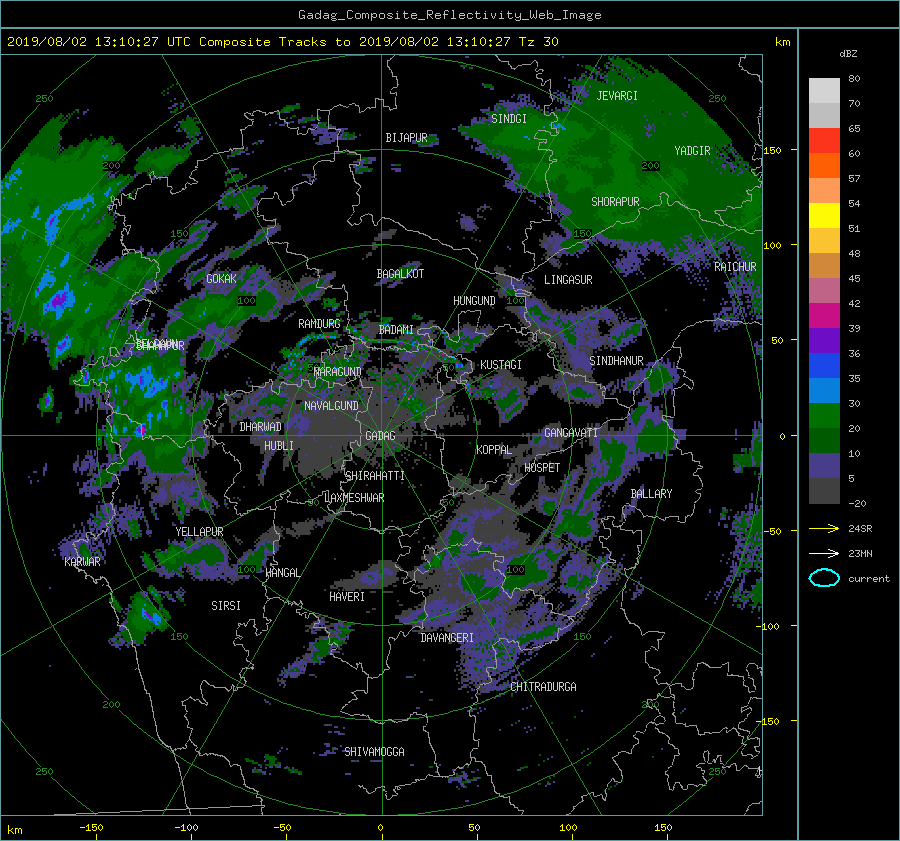Select the SHIRAHATTI label
The height and width of the screenshot is (841, 900).
click(375, 476)
